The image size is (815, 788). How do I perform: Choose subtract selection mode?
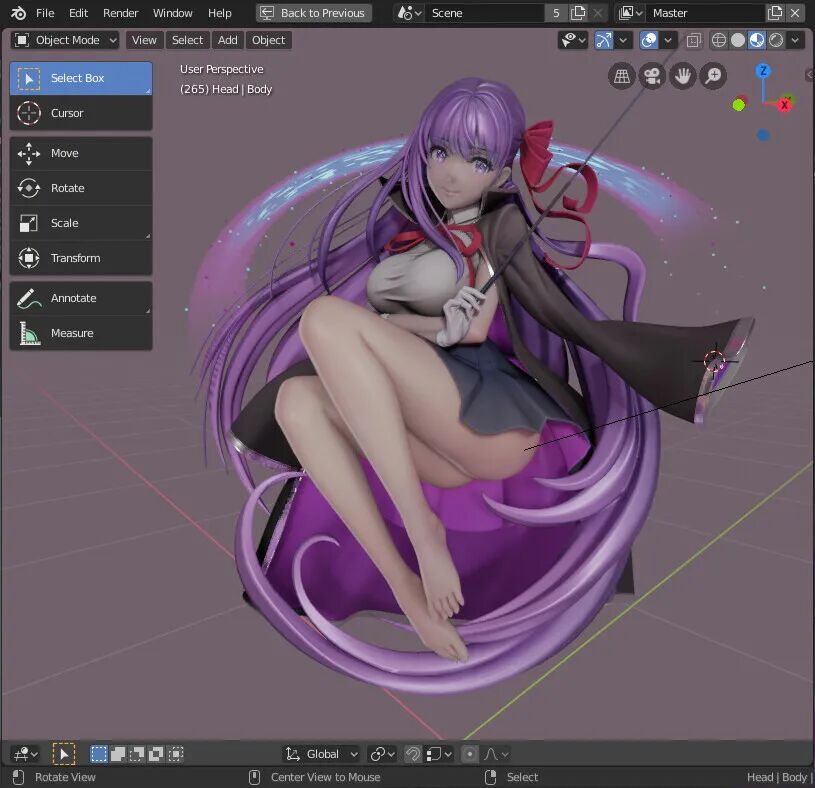pos(137,754)
